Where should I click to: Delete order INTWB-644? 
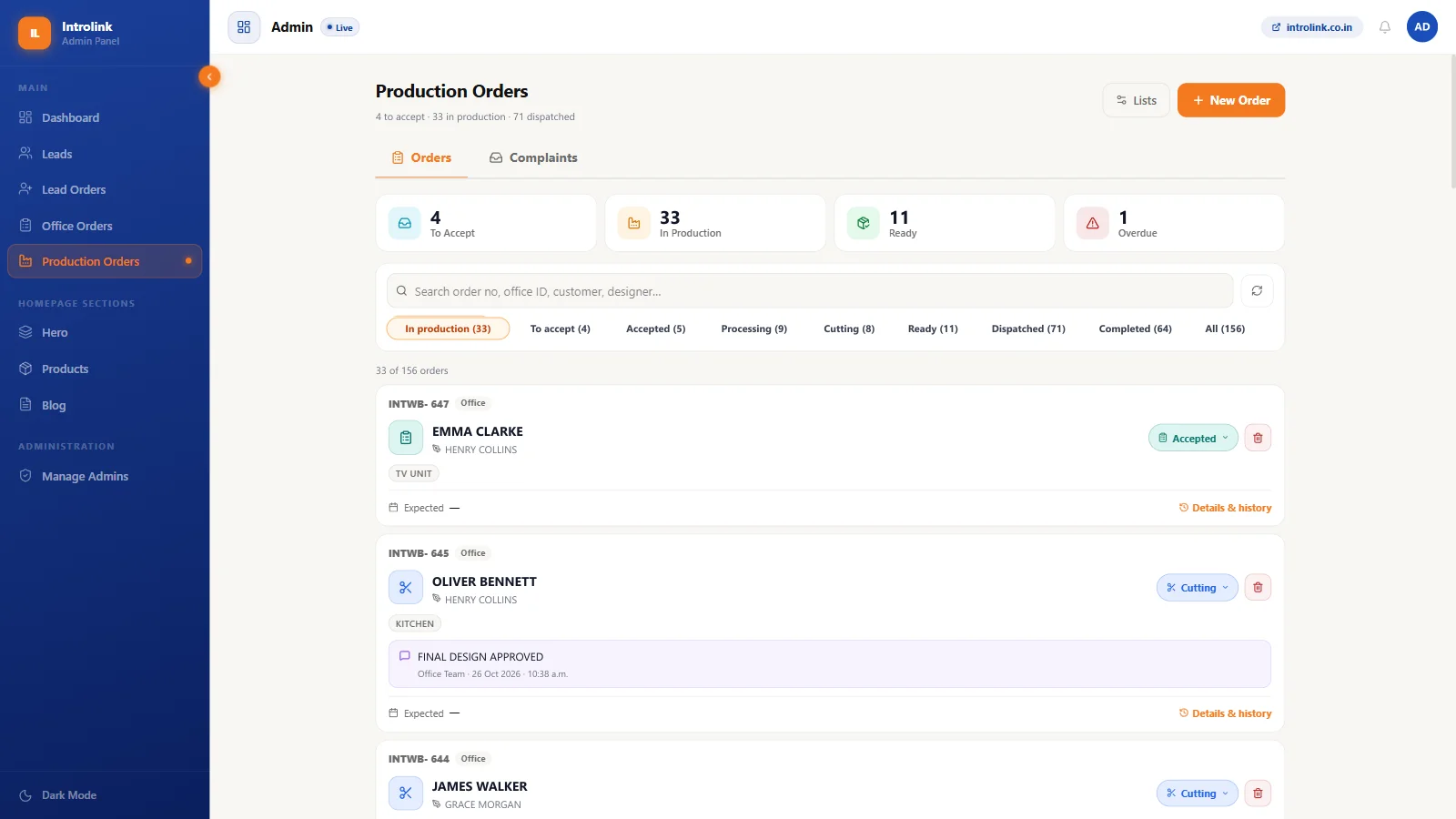pyautogui.click(x=1258, y=794)
